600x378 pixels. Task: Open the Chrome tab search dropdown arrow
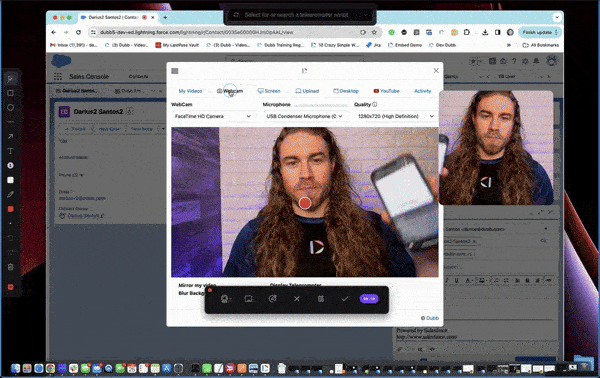point(557,17)
